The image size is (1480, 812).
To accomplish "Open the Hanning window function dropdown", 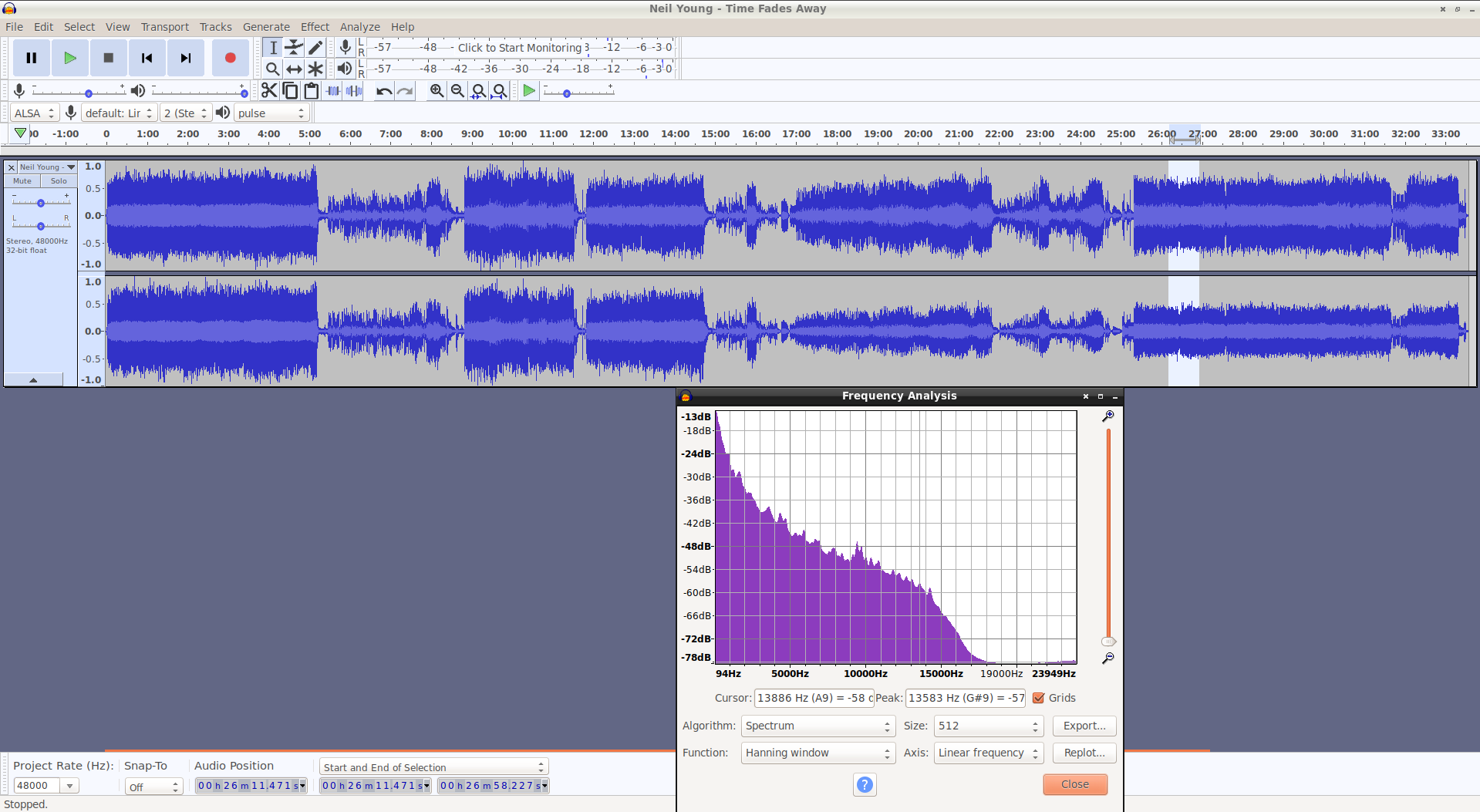I will pos(818,753).
